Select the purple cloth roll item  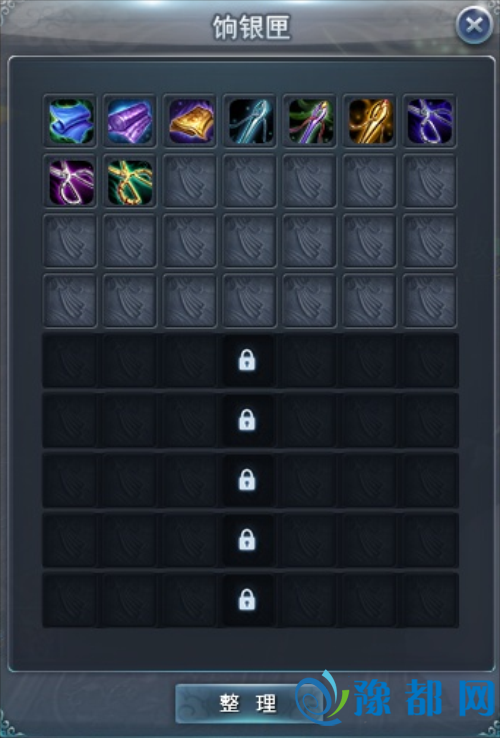tap(130, 121)
